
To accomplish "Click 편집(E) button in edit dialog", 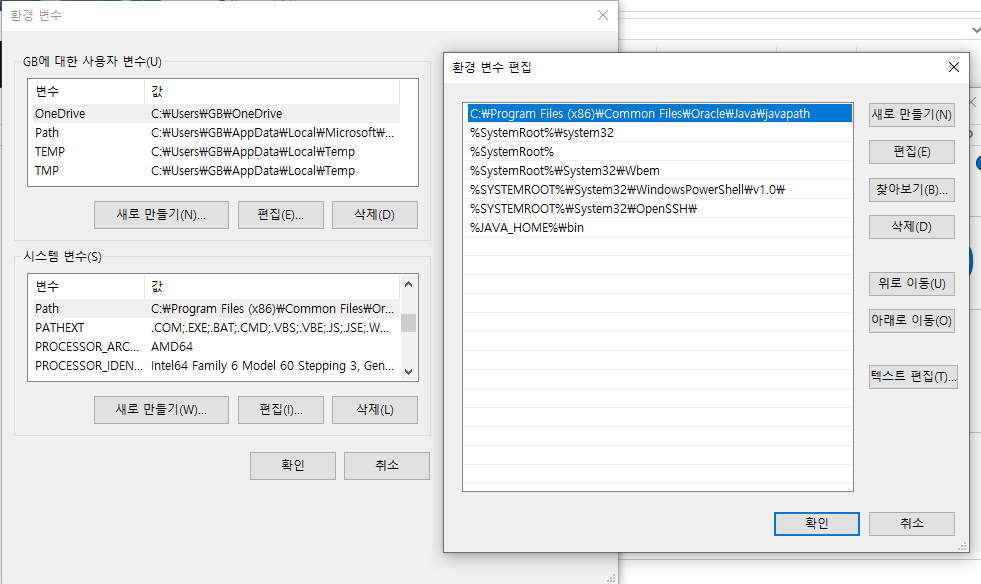I will coord(912,152).
